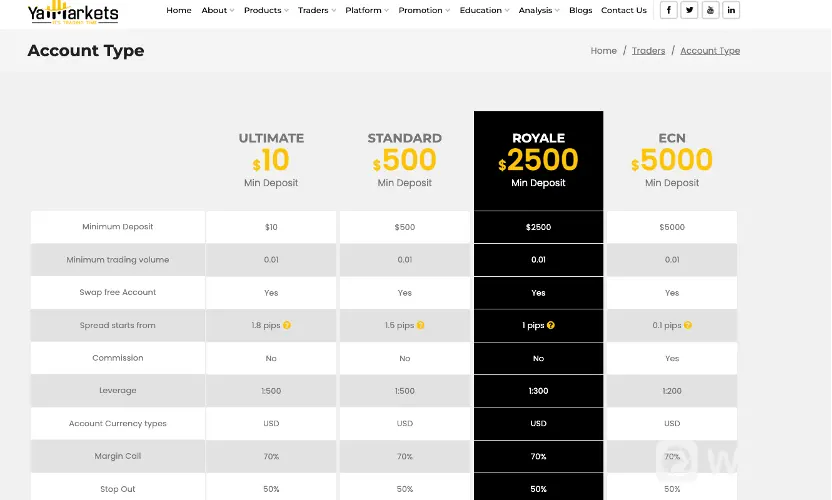
Task: Click Royale leverage 1:300 cell
Action: pos(539,391)
